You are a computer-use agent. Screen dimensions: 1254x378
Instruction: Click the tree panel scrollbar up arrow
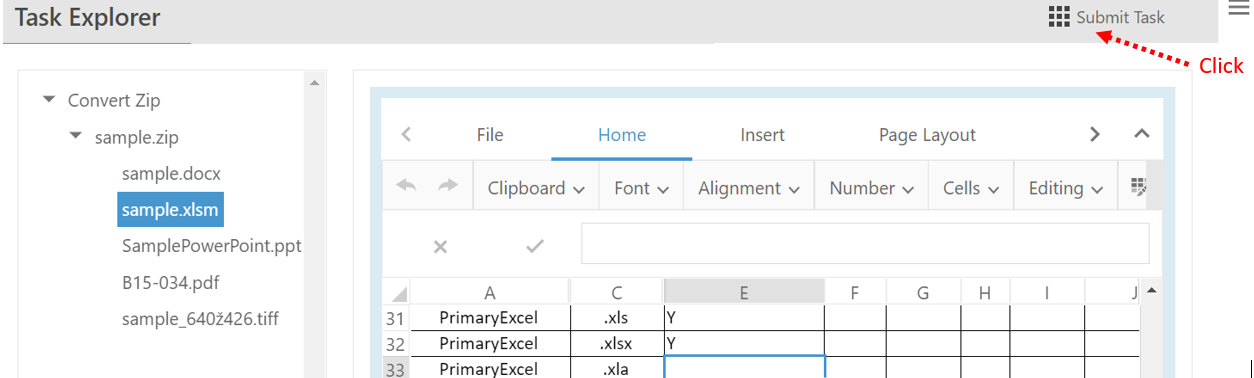click(314, 82)
